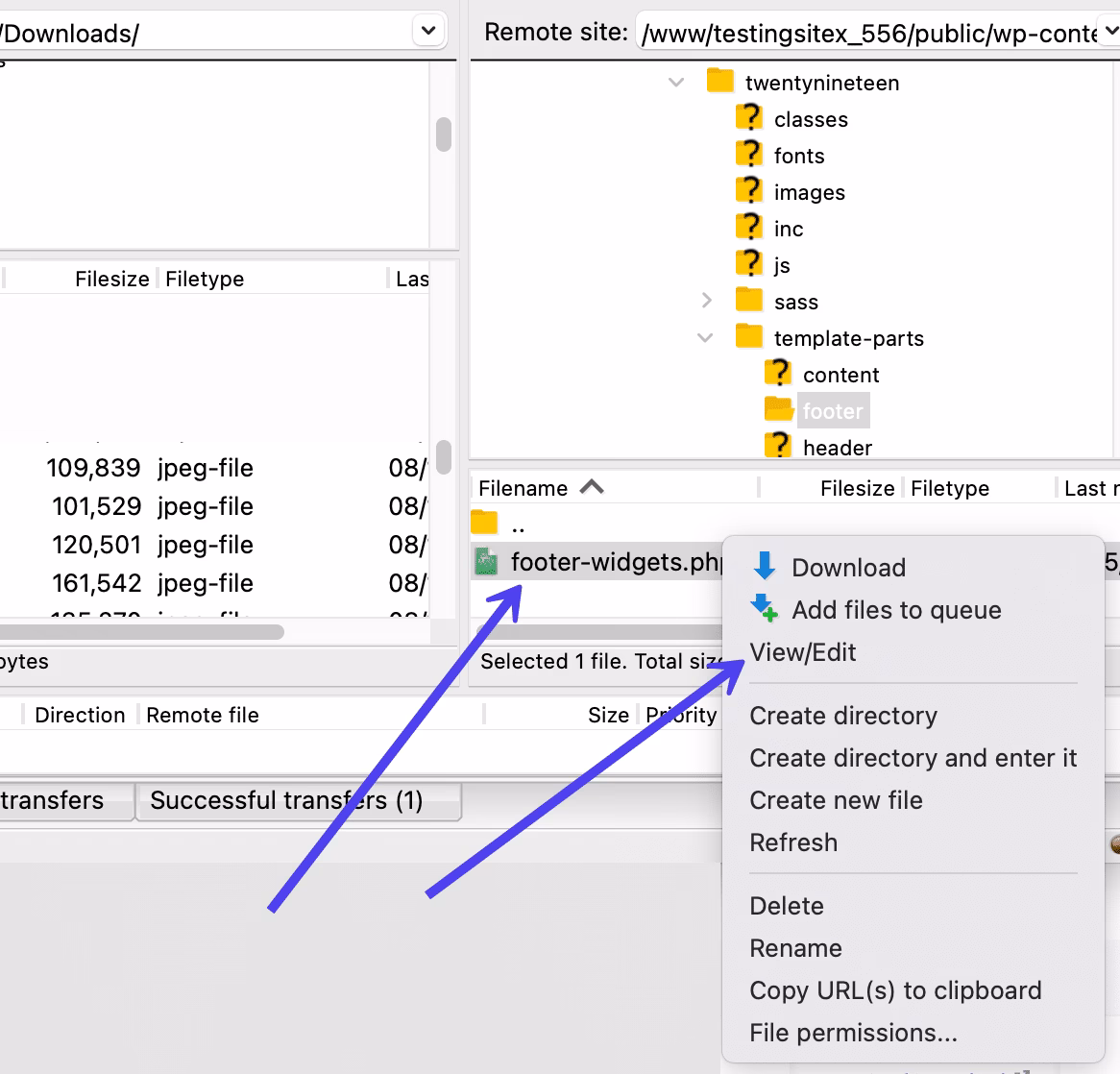Click the Remote site path field
Screen dimensions: 1120x1074
click(x=869, y=34)
